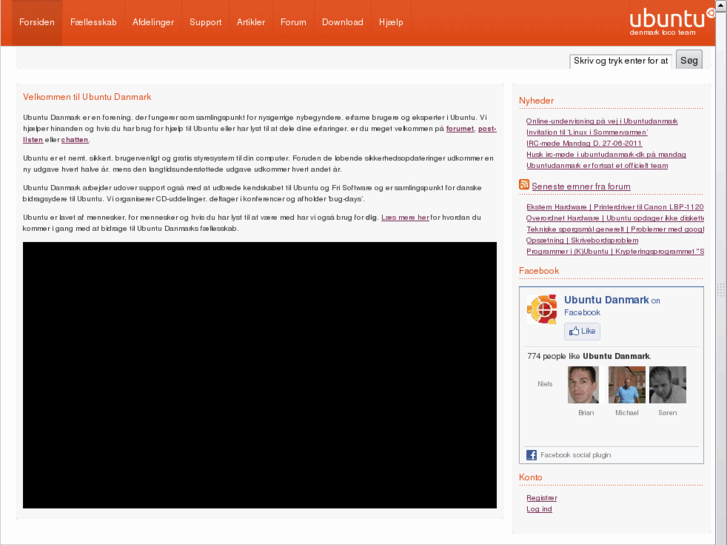Screen dimensions: 727x545
Task: Open news 'IRC-møde Mandag D. 27-06-2011'
Action: [x=584, y=143]
